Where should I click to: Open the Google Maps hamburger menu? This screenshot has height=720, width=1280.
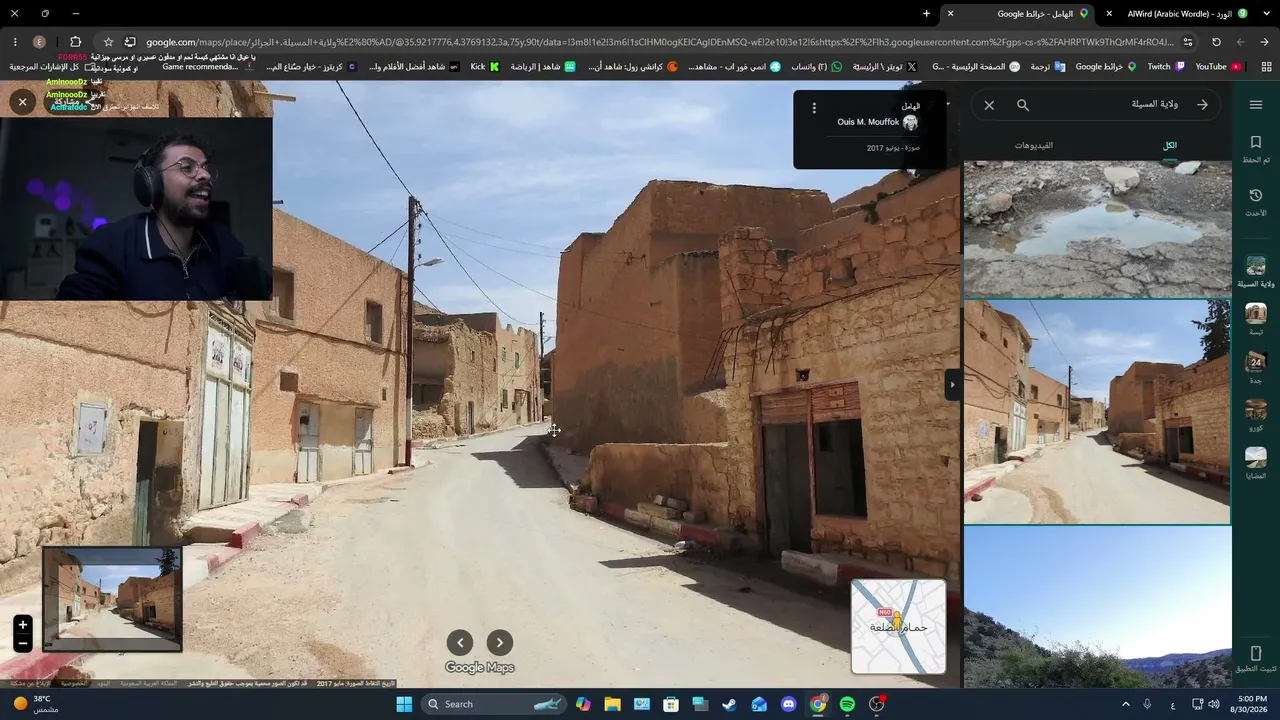[1256, 105]
